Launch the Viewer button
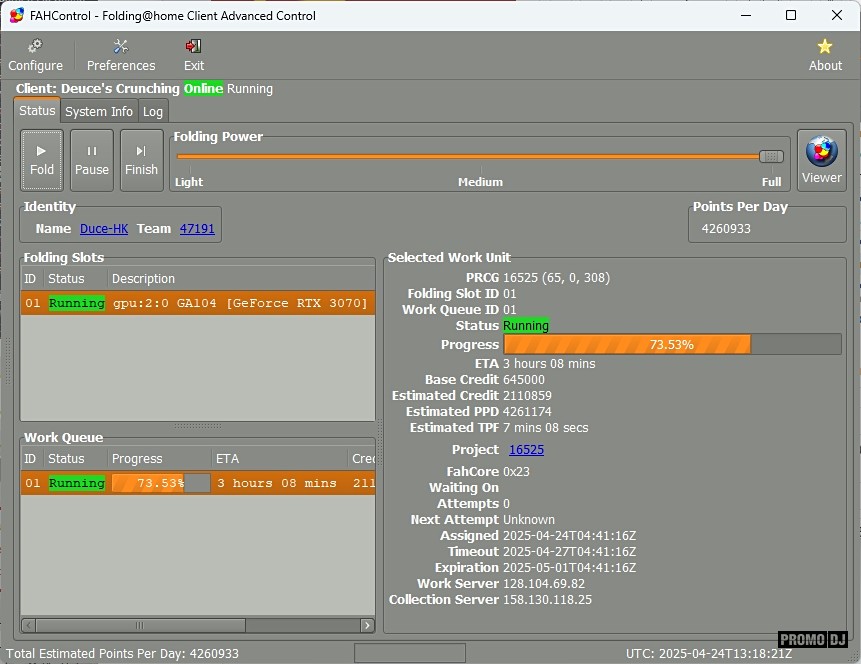Screen dimensions: 861x664 [x=821, y=160]
